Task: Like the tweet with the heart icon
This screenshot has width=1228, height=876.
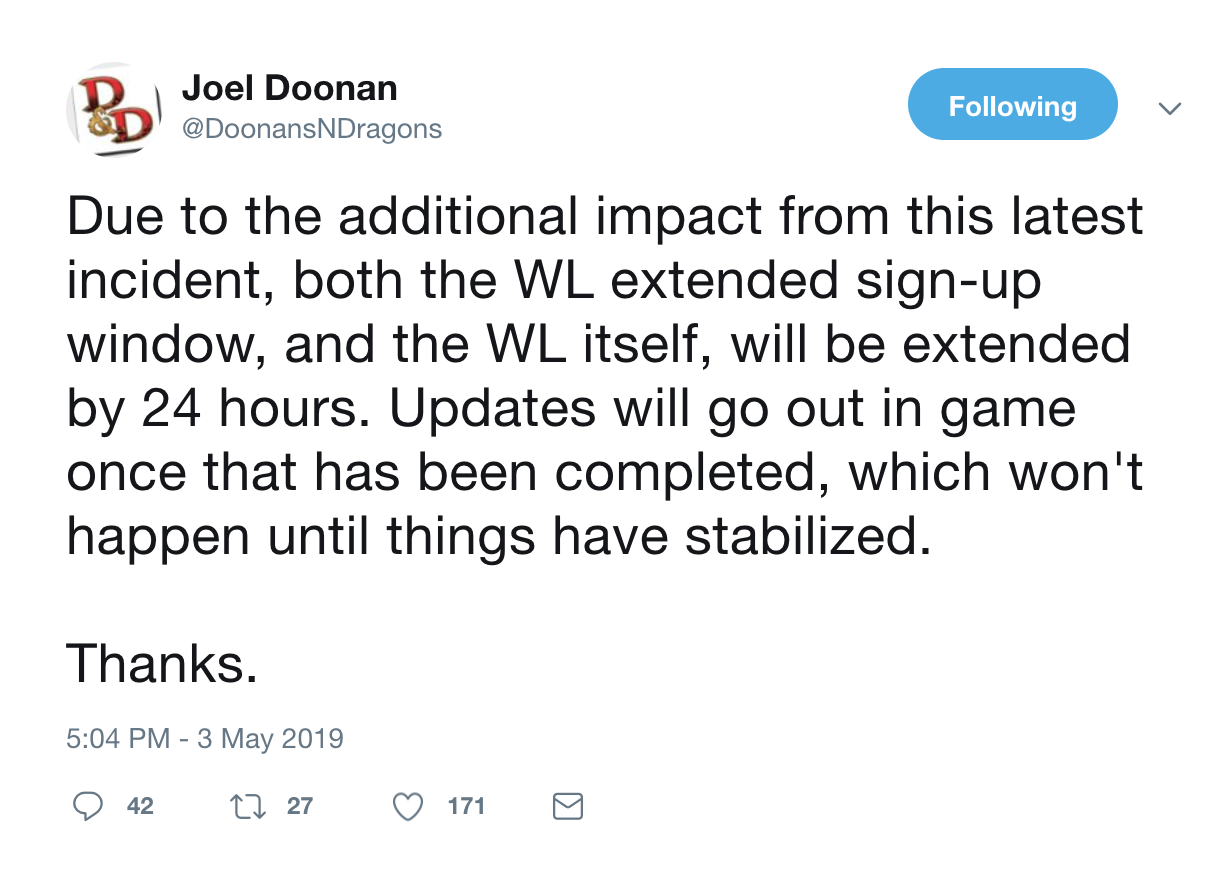Action: pyautogui.click(x=407, y=806)
